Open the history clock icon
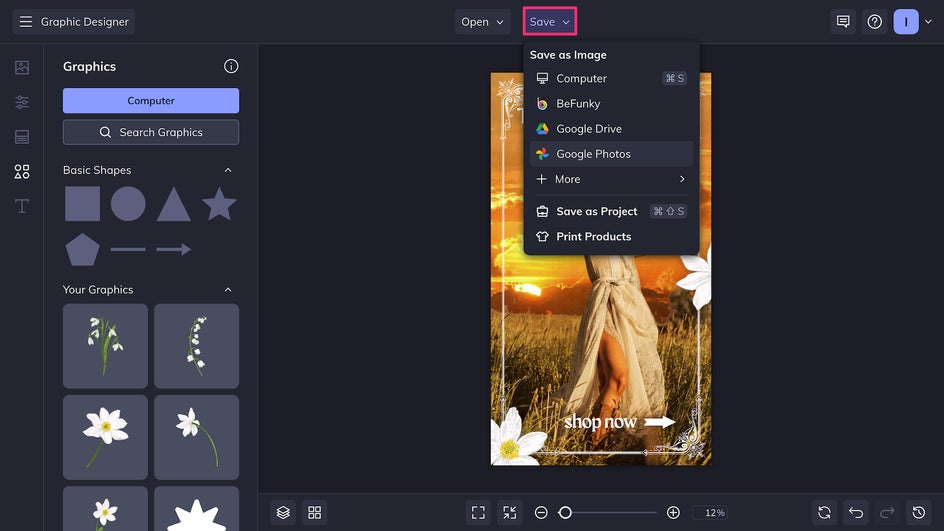944x531 pixels. point(918,512)
